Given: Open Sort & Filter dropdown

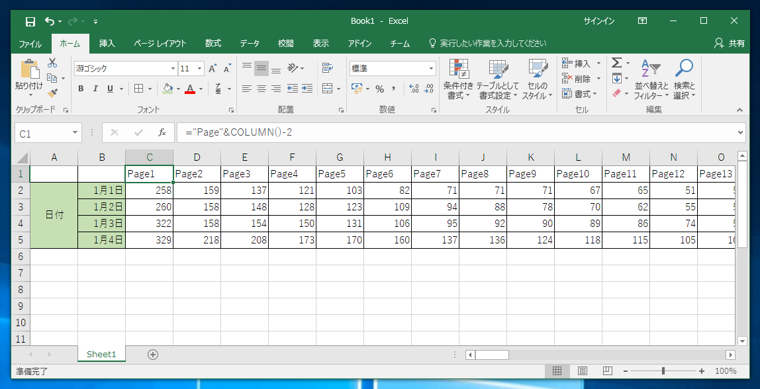Looking at the screenshot, I should (651, 79).
